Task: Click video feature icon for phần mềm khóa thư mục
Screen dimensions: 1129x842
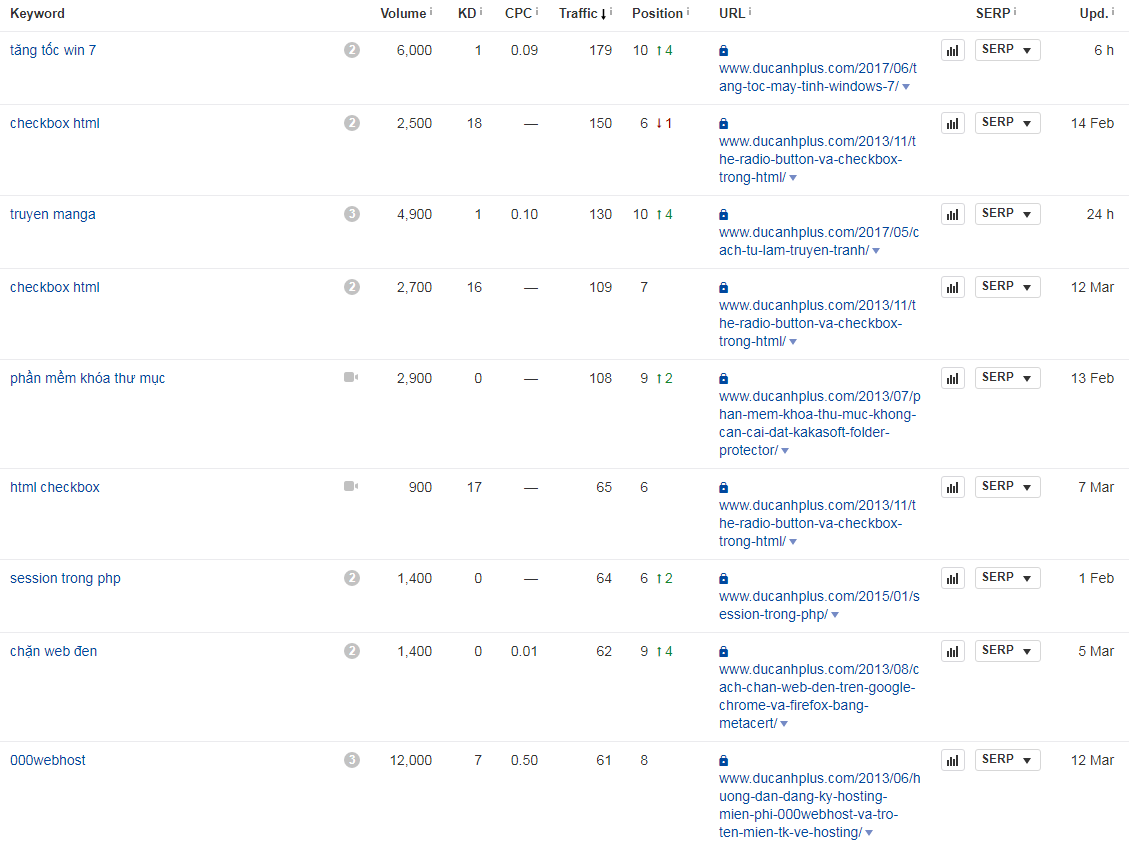Action: (x=351, y=378)
